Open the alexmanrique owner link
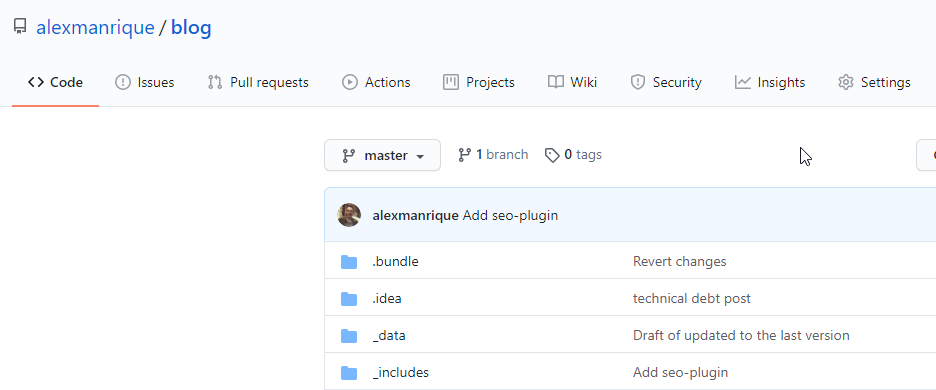 (x=96, y=27)
